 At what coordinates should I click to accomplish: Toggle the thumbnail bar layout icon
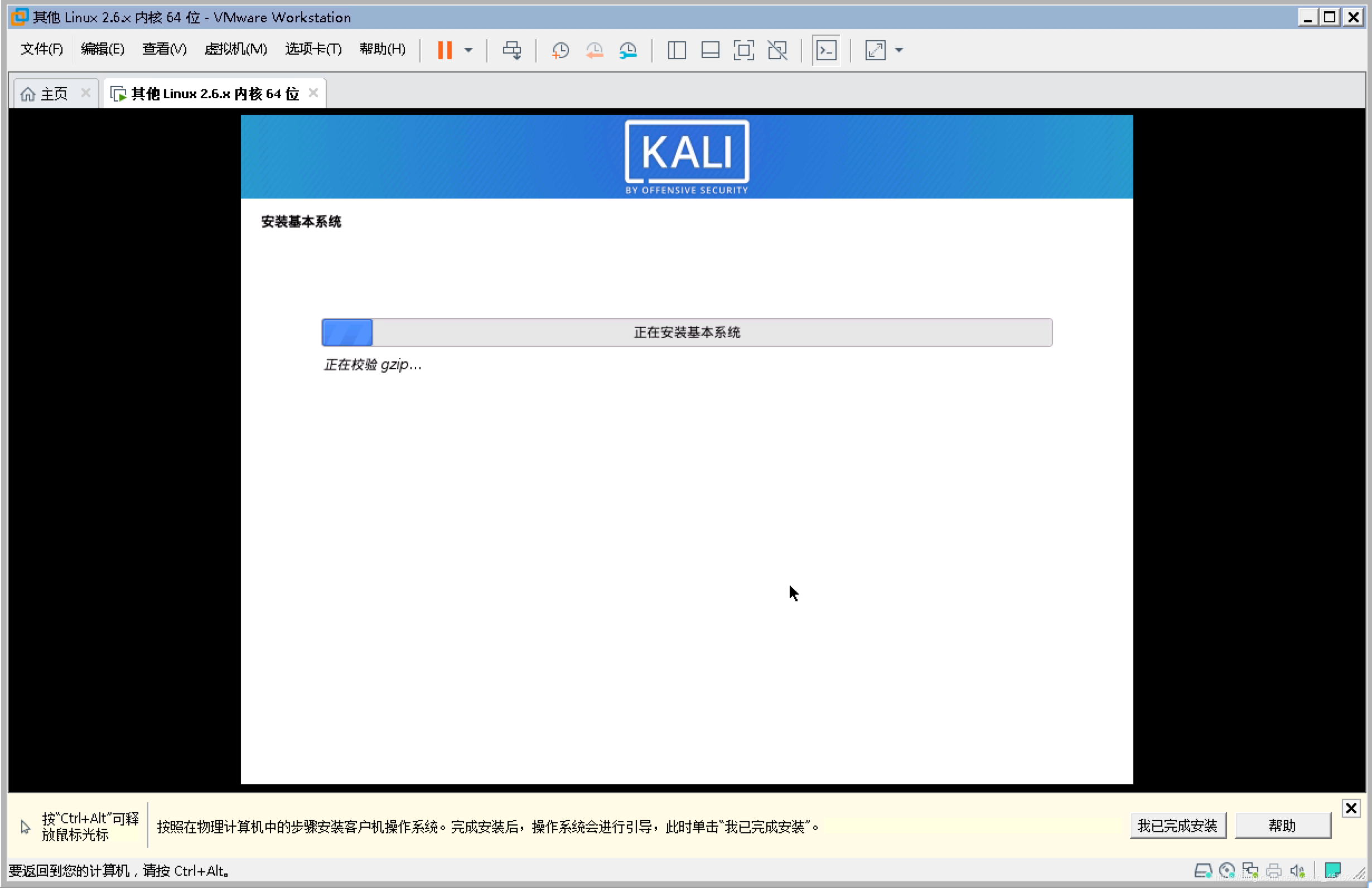tap(710, 50)
